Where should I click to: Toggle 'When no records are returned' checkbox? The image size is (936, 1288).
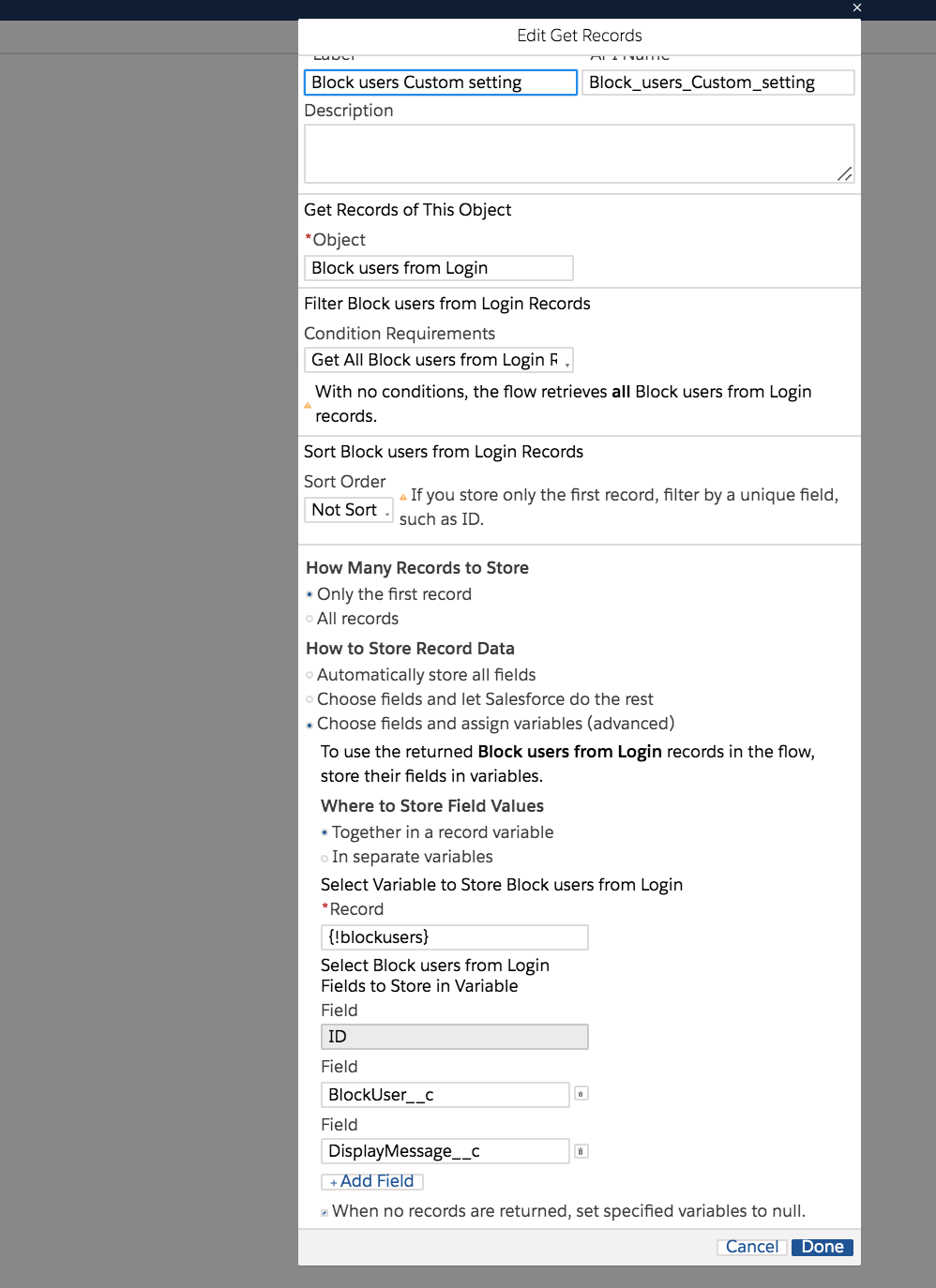(325, 1212)
